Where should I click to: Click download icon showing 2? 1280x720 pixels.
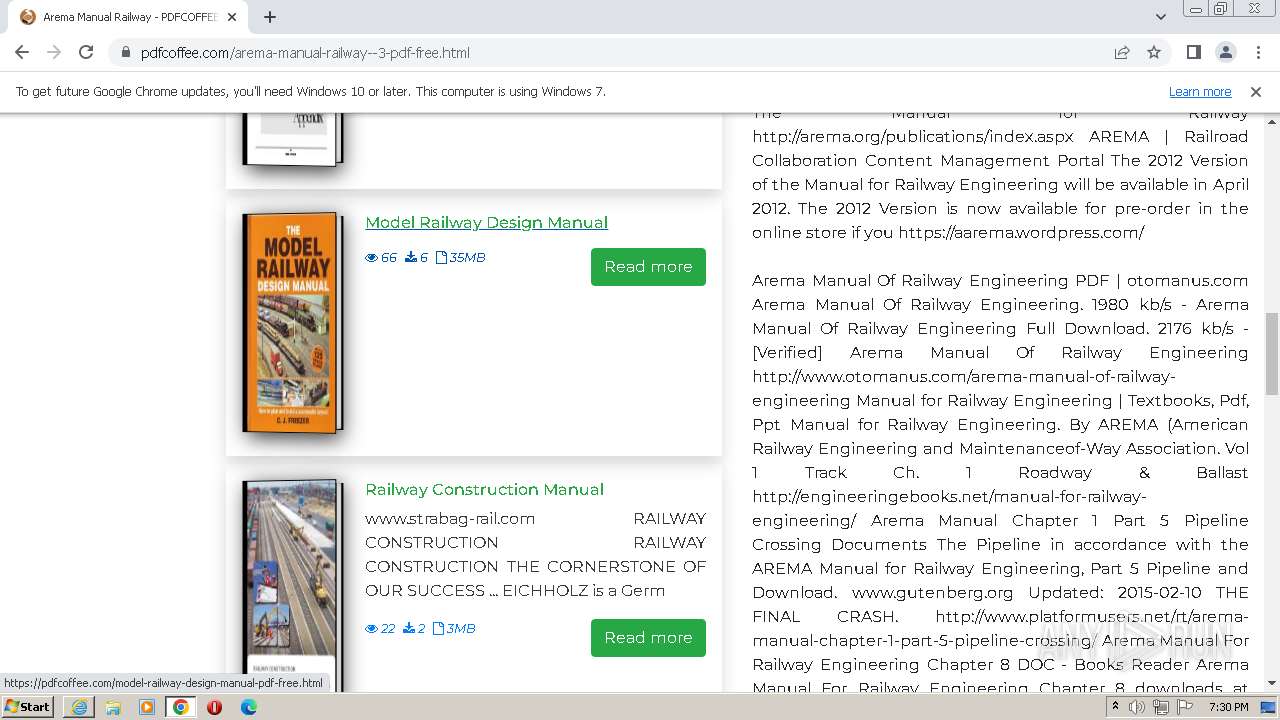pos(408,629)
